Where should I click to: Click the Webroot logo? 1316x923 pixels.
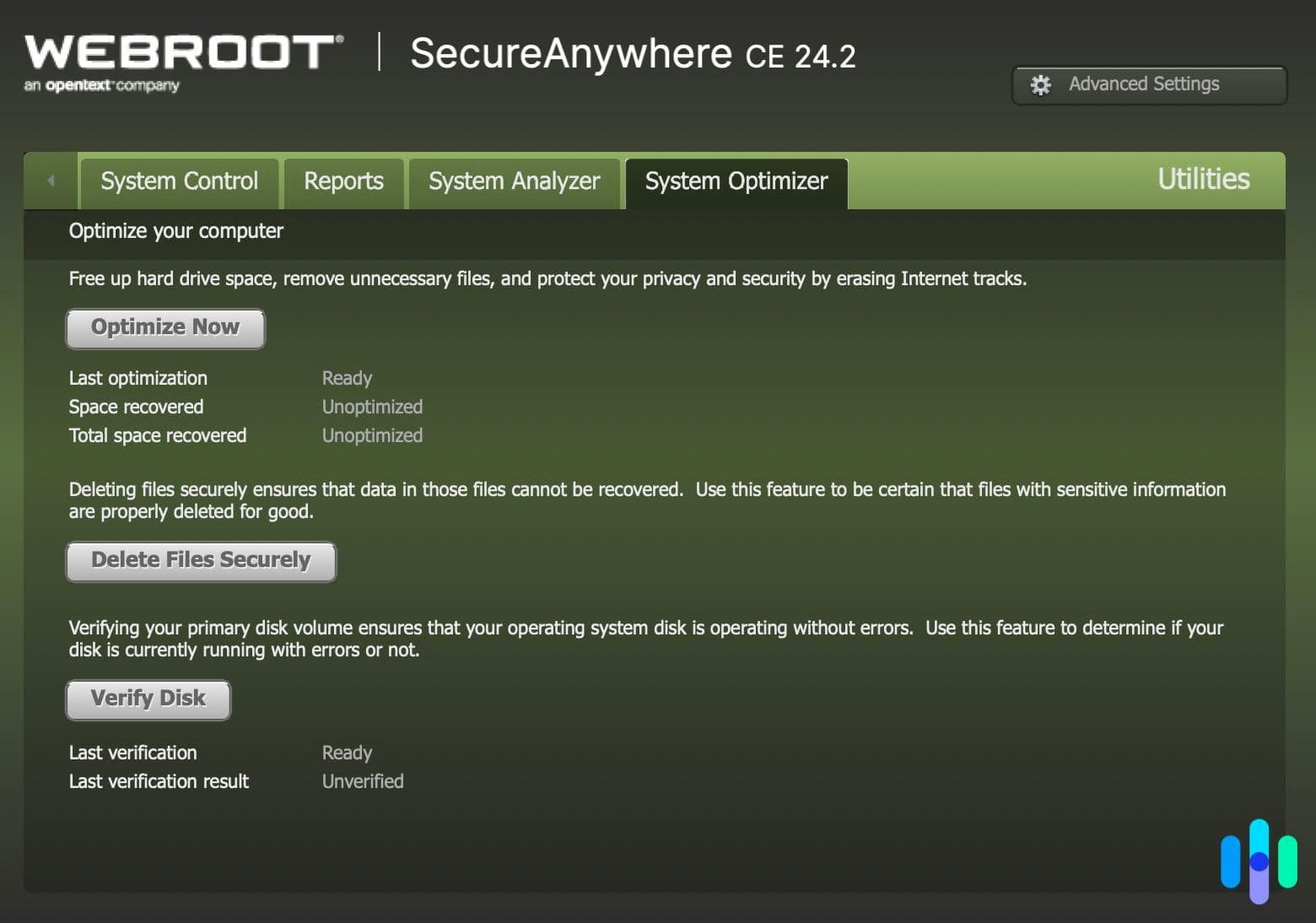tap(181, 52)
